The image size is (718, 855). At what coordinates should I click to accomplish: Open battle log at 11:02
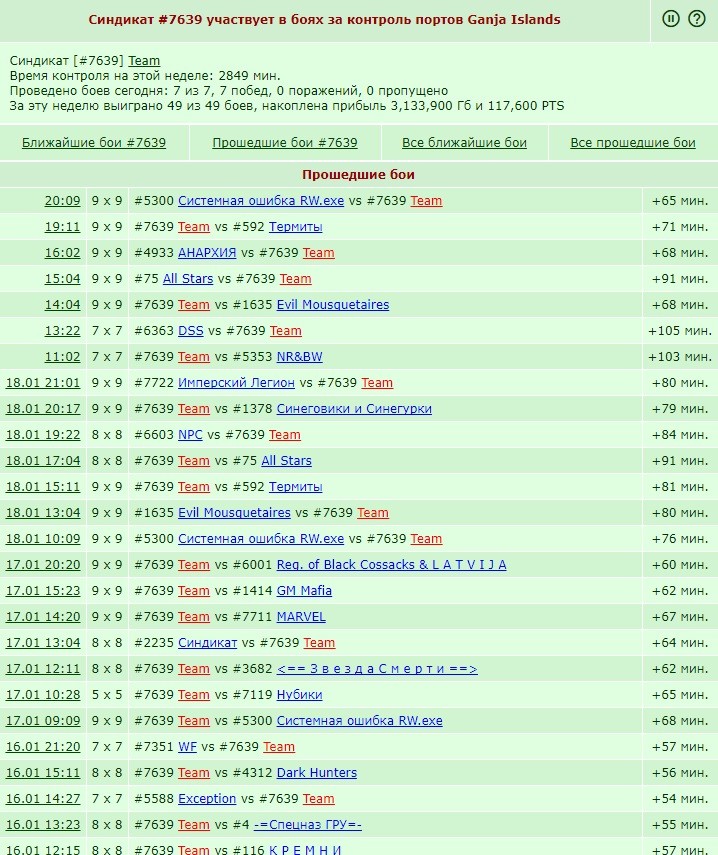coord(62,357)
